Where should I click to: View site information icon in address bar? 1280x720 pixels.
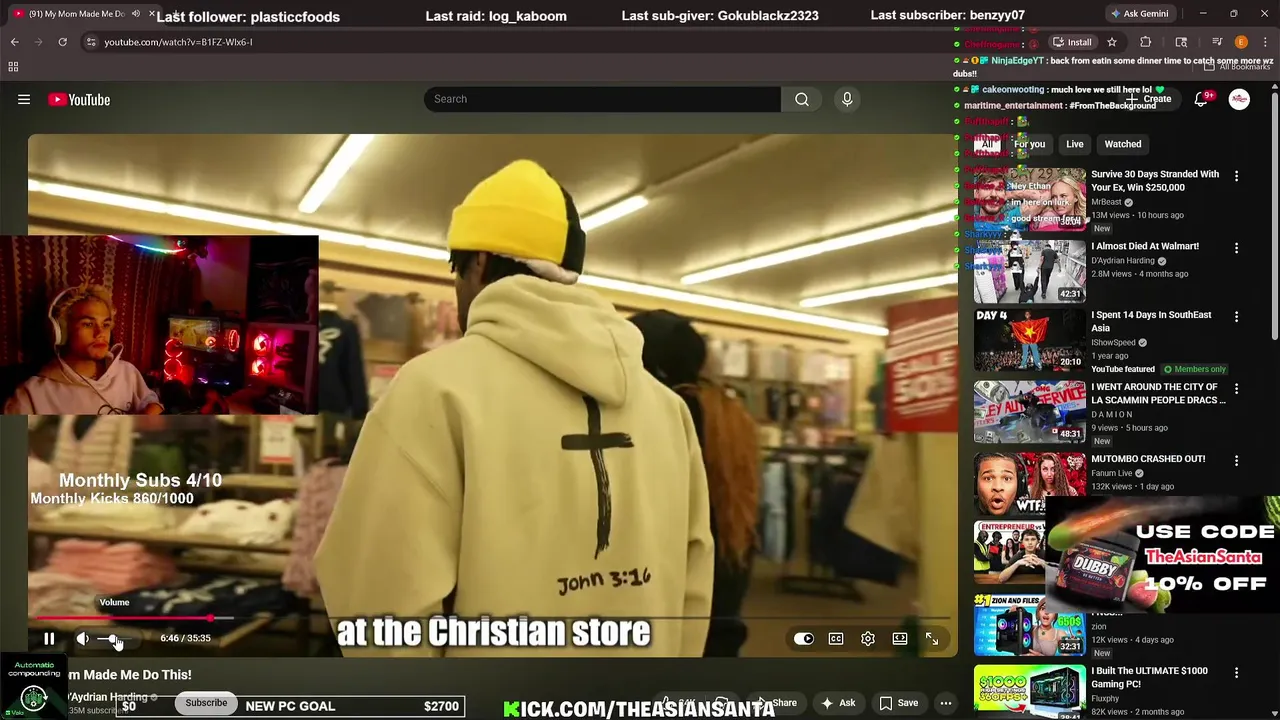[90, 42]
